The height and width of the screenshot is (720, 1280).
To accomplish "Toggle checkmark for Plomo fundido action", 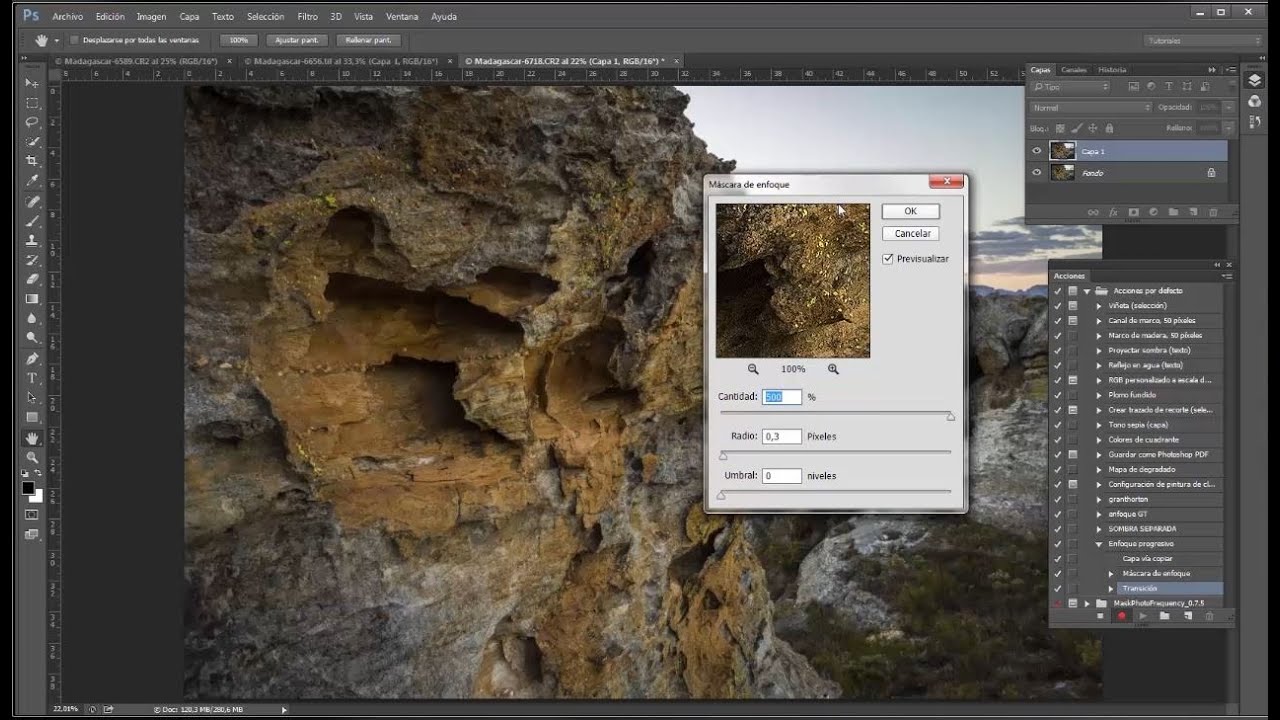I will coord(1058,395).
